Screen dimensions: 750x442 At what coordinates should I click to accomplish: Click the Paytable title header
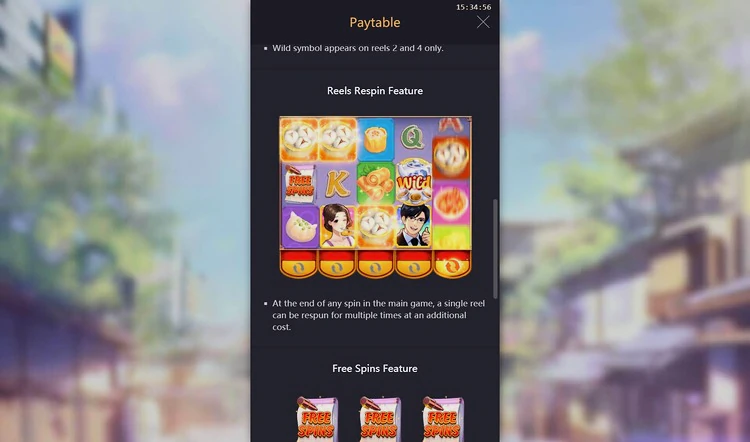[375, 22]
